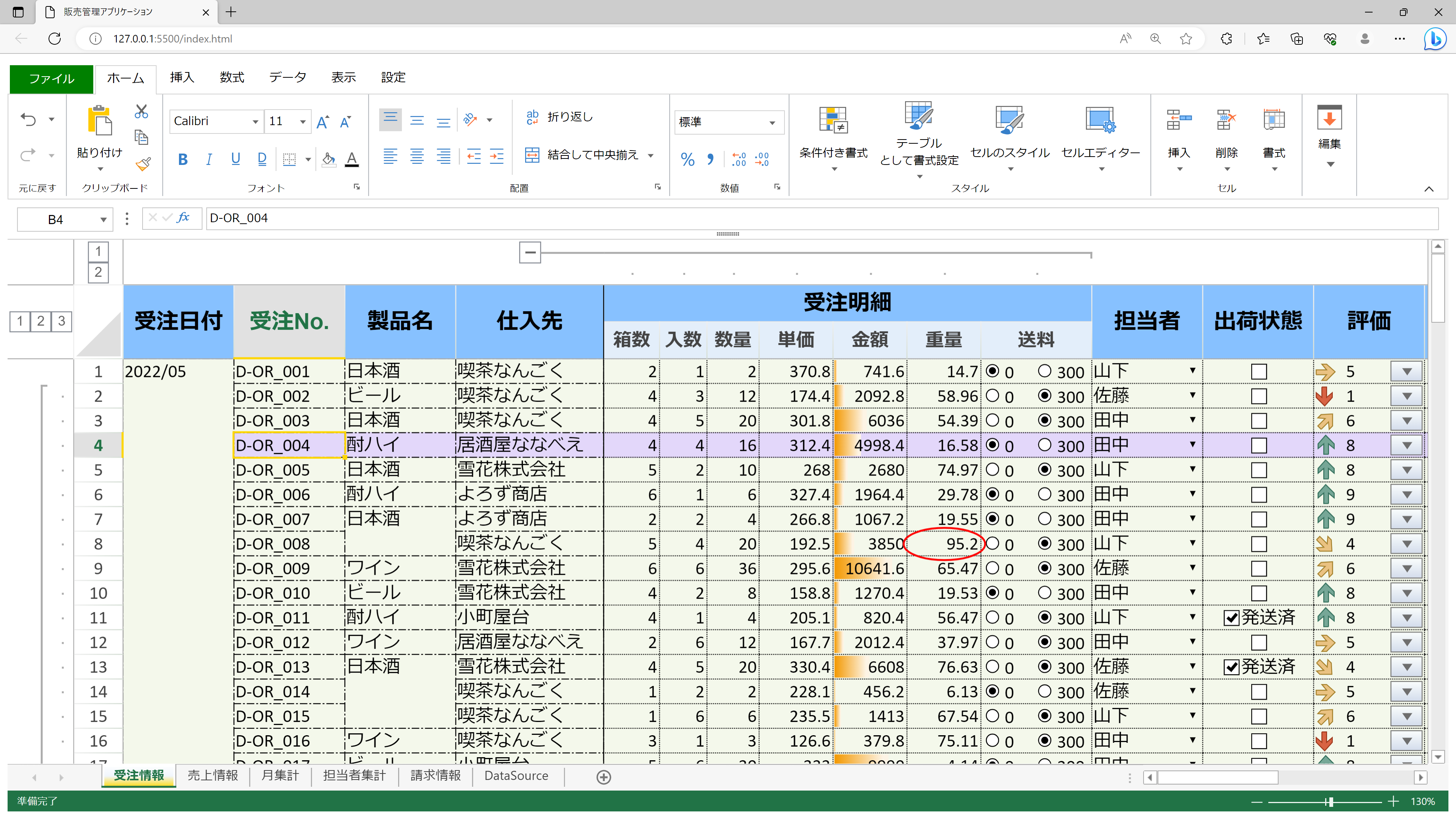Image resolution: width=1456 pixels, height=819 pixels.
Task: Click the increase decimal places icon
Action: point(739,159)
